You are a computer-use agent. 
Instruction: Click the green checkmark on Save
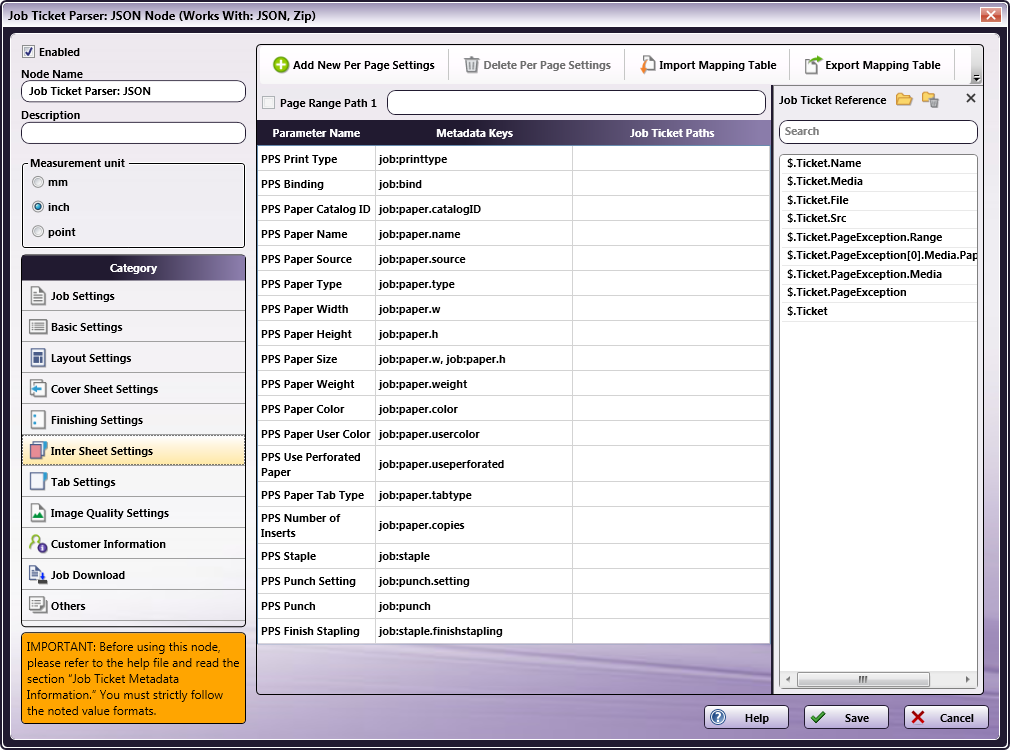[818, 717]
